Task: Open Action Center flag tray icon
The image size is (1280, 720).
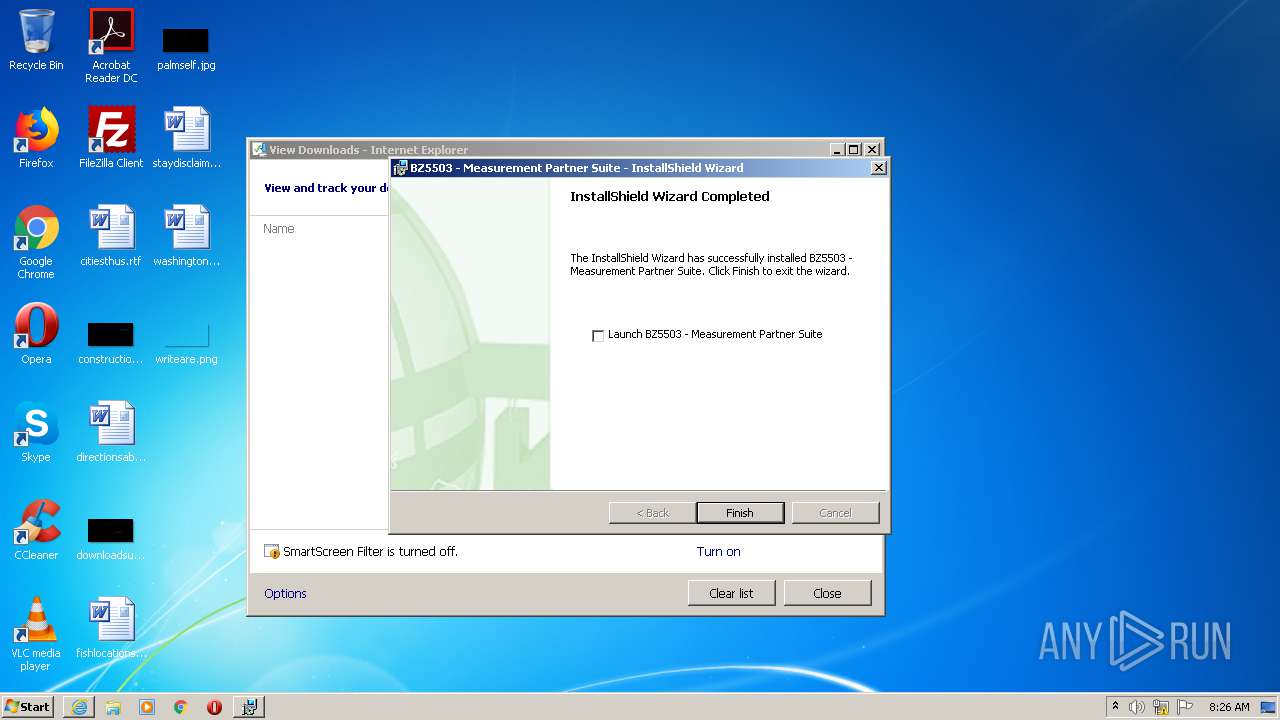Action: click(1185, 707)
